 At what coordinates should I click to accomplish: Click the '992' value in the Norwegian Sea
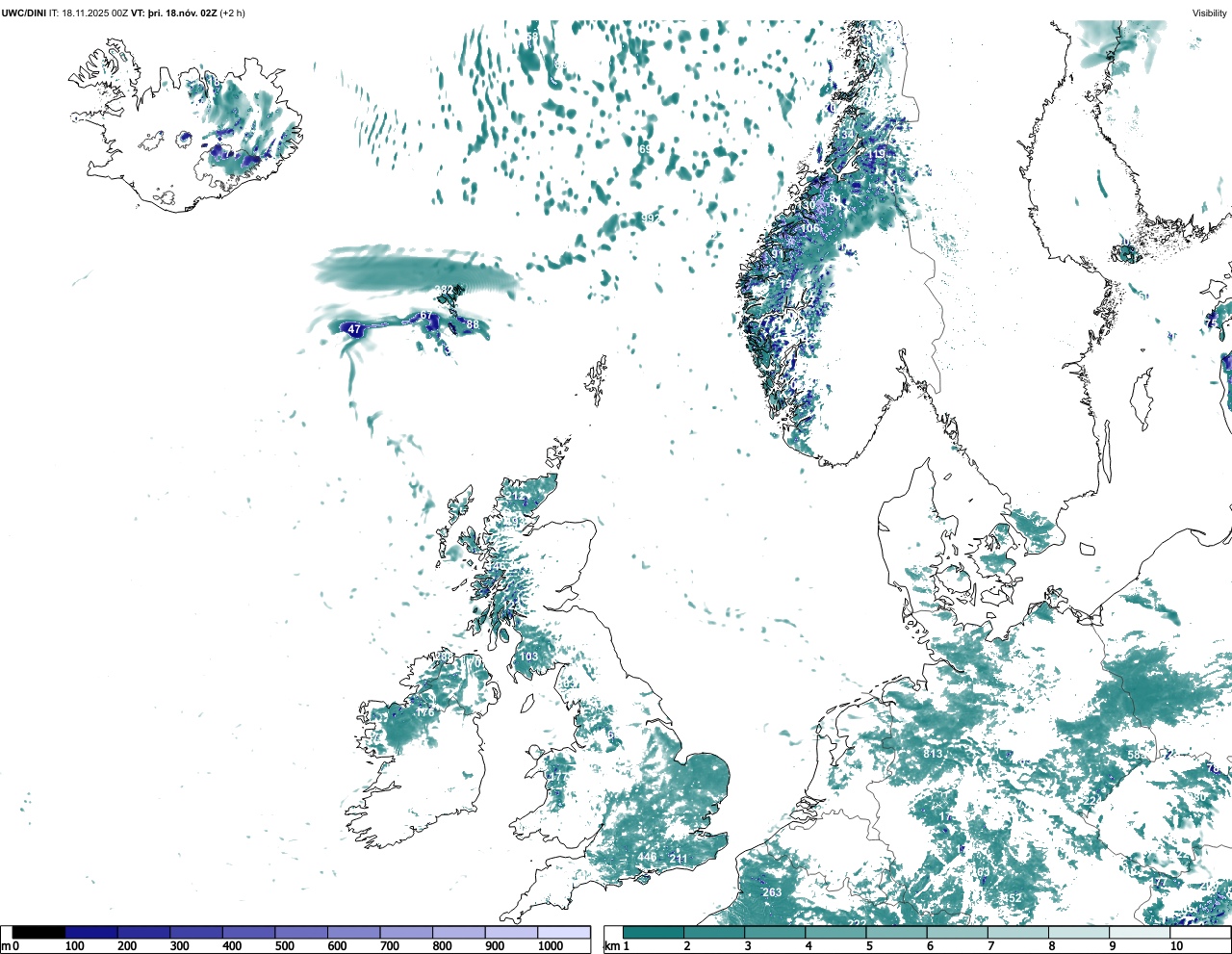click(650, 219)
